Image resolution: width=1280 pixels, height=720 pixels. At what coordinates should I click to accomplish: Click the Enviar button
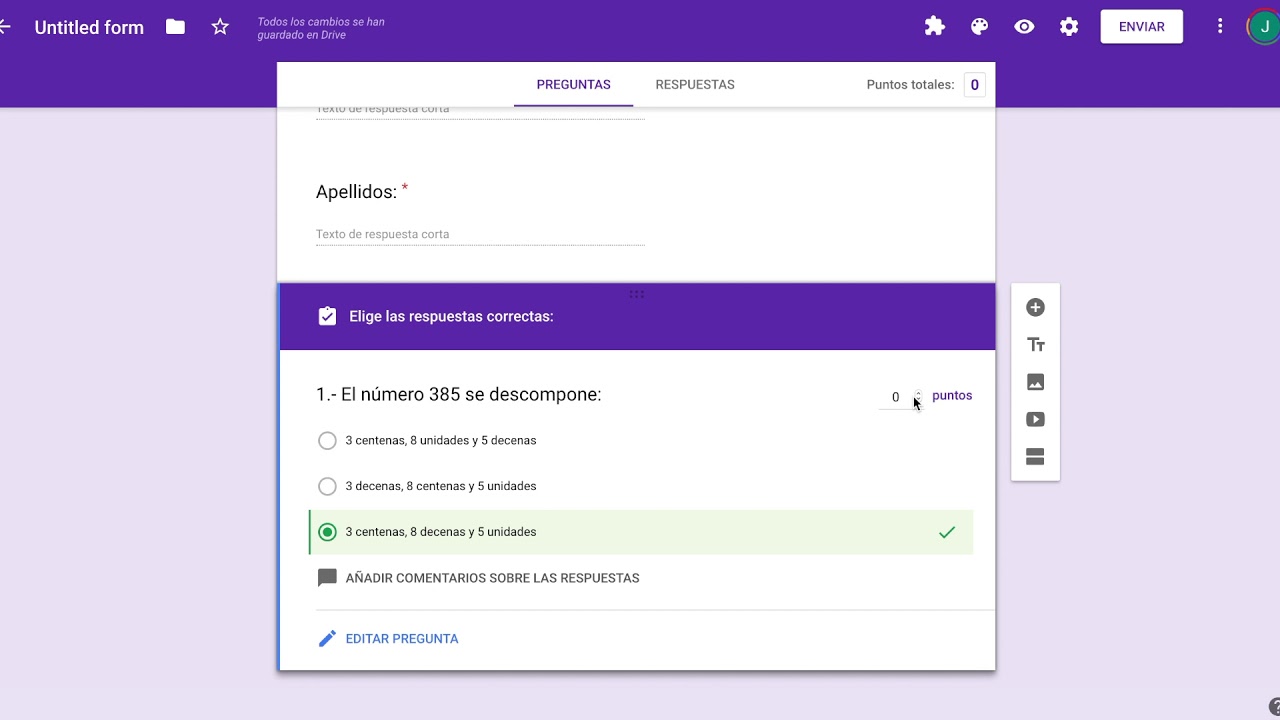pyautogui.click(x=1142, y=27)
